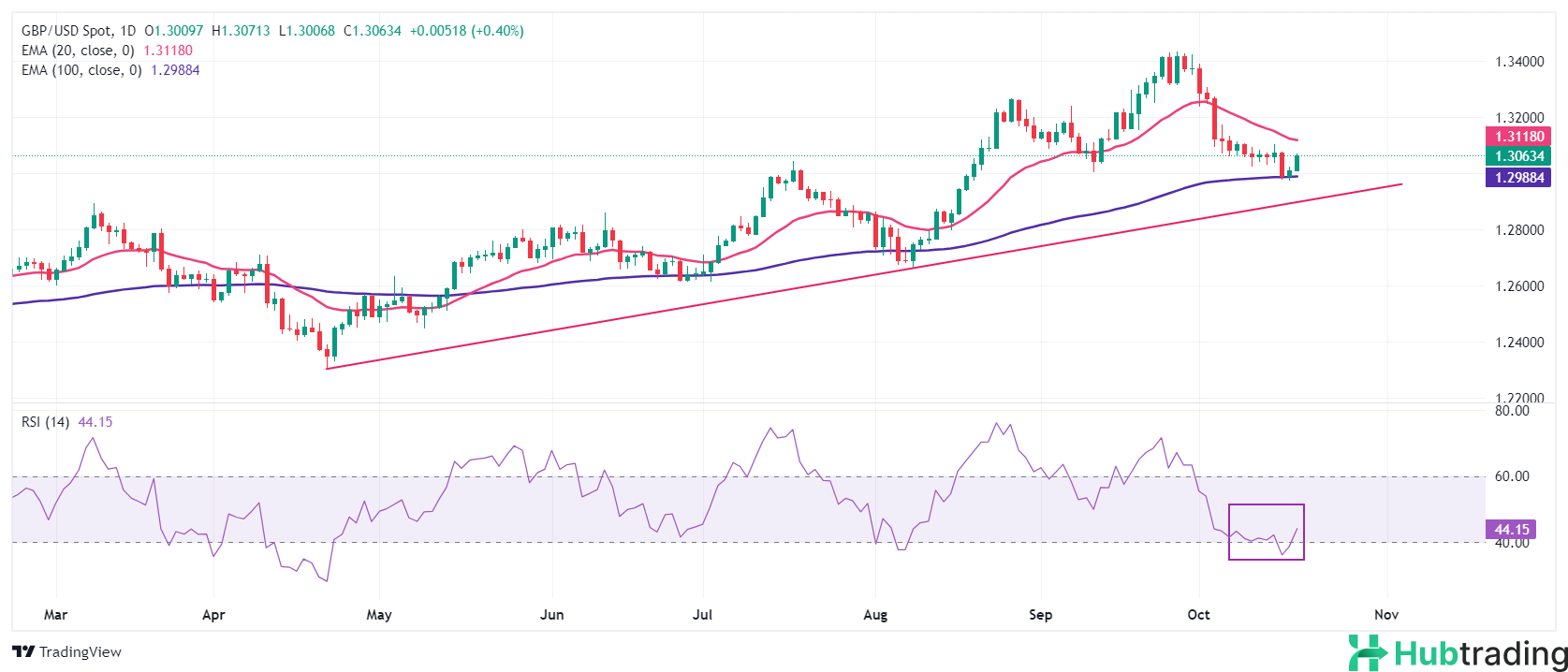Viewport: 1568px width, 672px height.
Task: Click the dark blue 1.29884 price tag
Action: pos(1518,177)
